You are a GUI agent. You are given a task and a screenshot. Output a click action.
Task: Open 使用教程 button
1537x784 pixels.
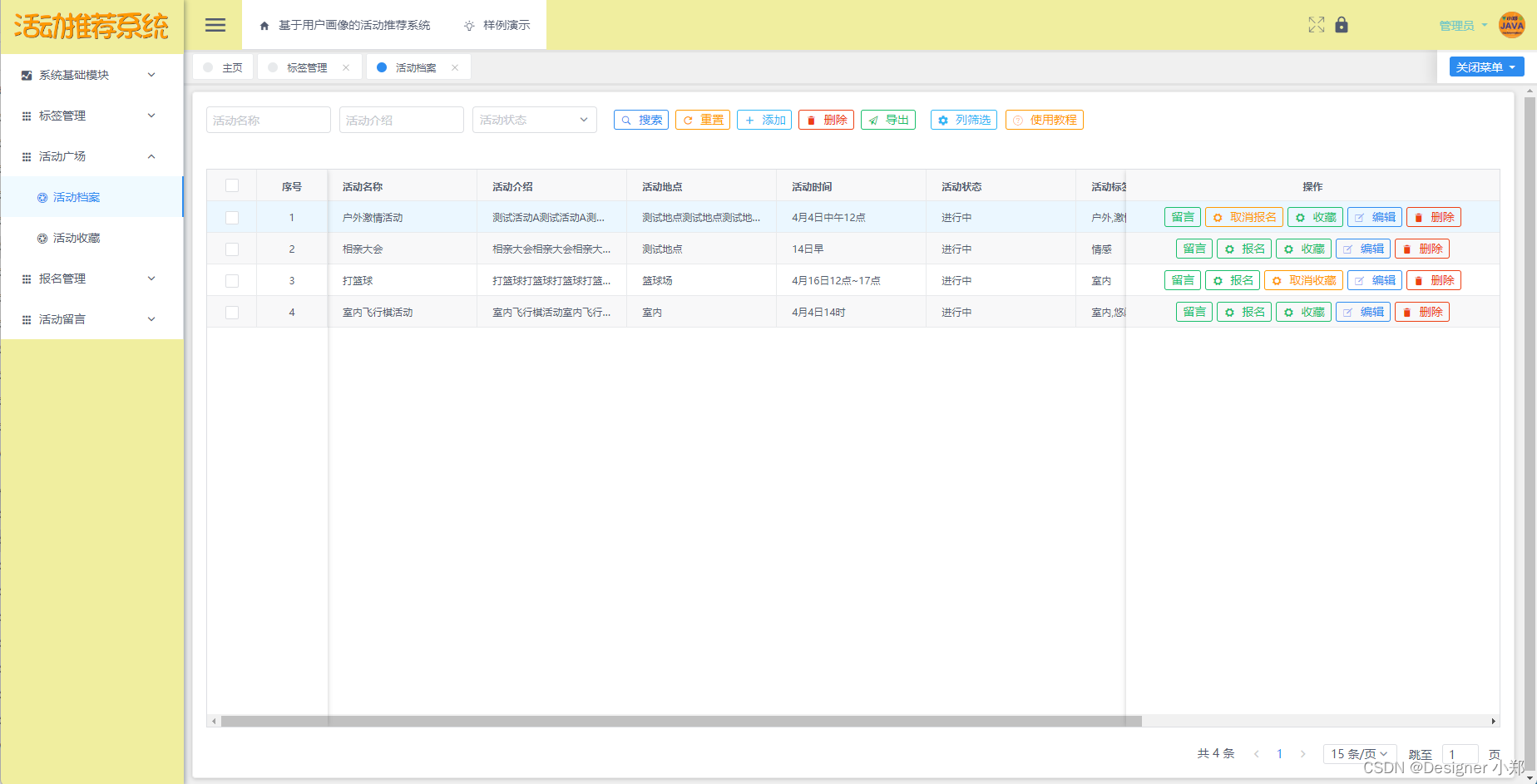(1045, 120)
